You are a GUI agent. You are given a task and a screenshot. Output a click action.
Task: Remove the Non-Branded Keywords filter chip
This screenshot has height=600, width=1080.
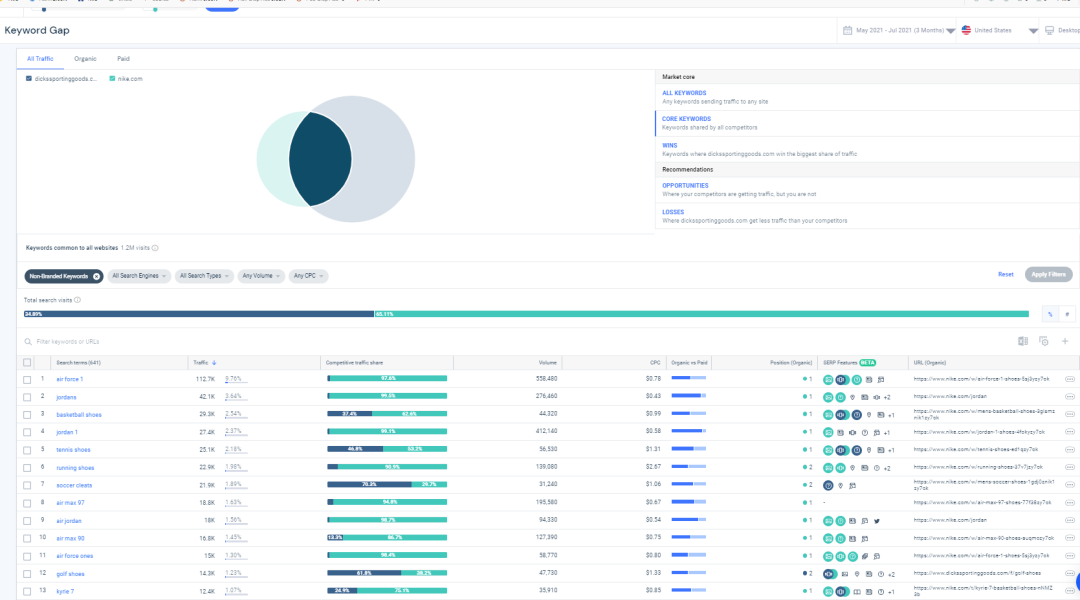pyautogui.click(x=97, y=276)
